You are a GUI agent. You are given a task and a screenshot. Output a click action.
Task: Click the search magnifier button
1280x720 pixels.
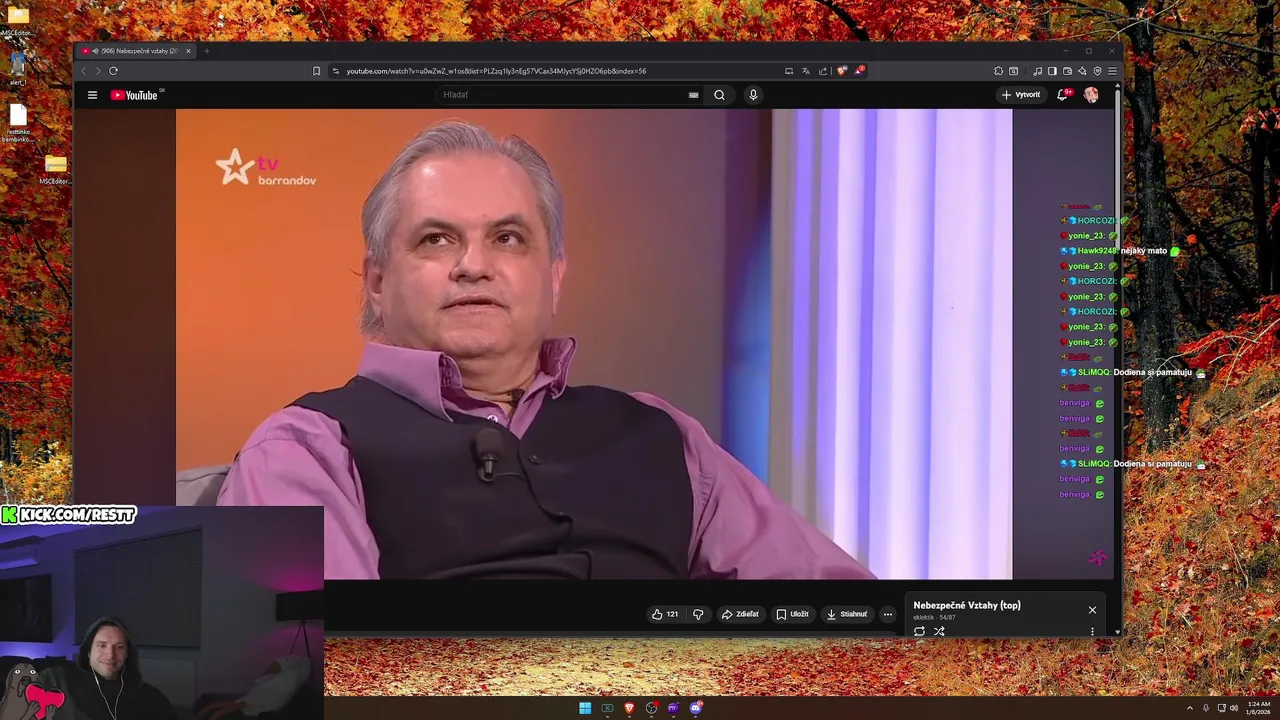point(719,95)
